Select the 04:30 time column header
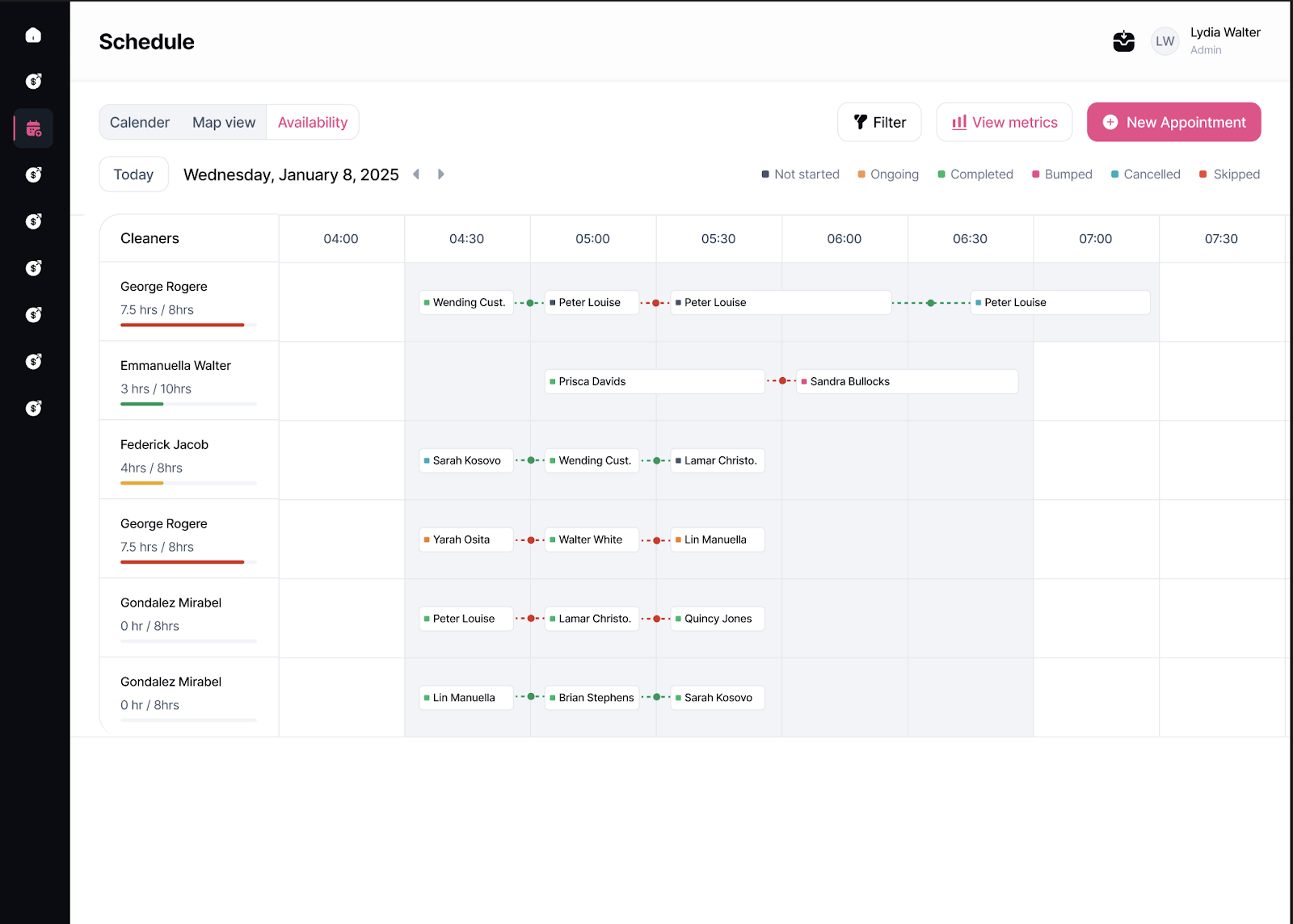The image size is (1293, 924). 466,239
